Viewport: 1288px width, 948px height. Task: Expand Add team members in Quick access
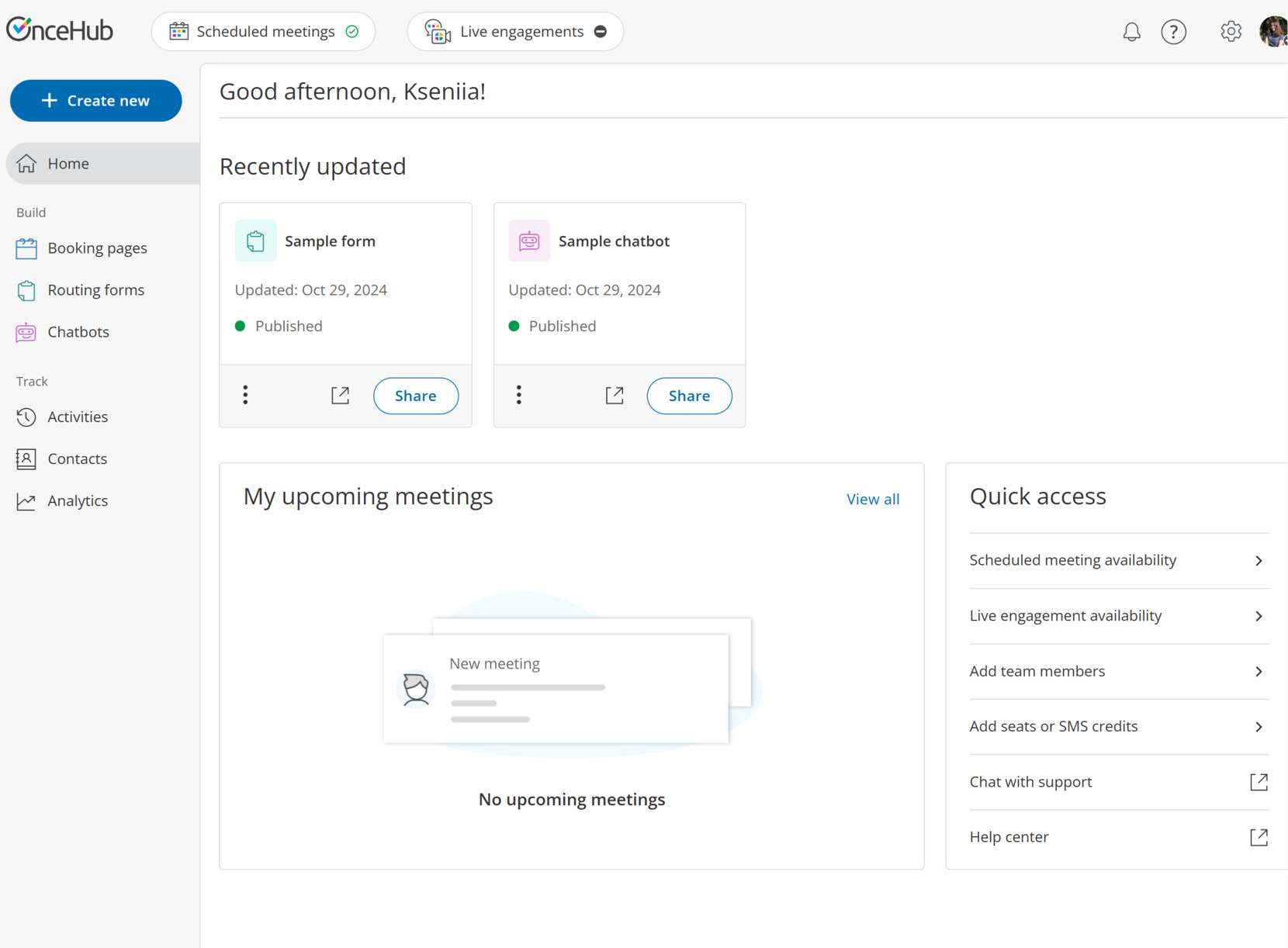point(1118,671)
